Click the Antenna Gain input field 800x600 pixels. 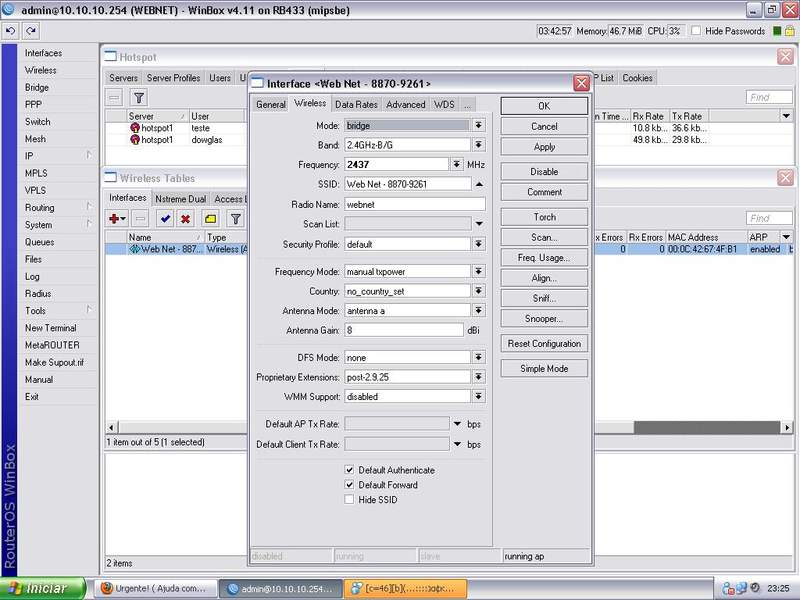(x=404, y=330)
